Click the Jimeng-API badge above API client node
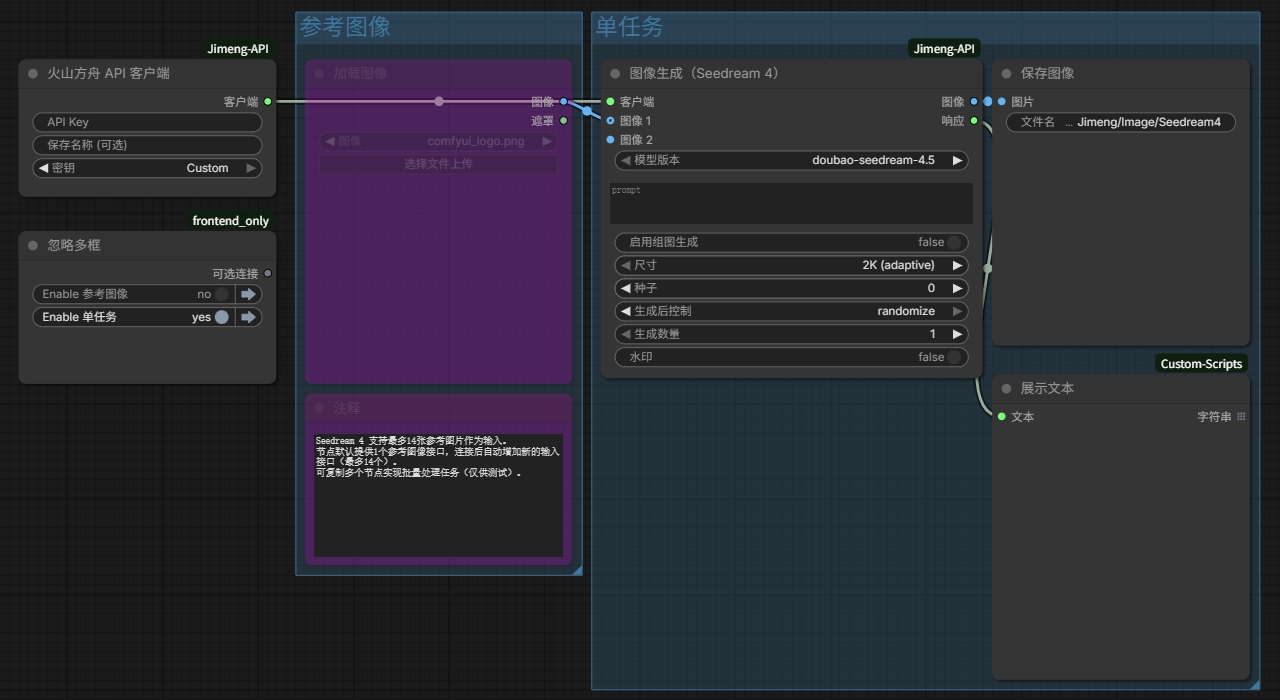This screenshot has height=700, width=1280. pyautogui.click(x=238, y=48)
